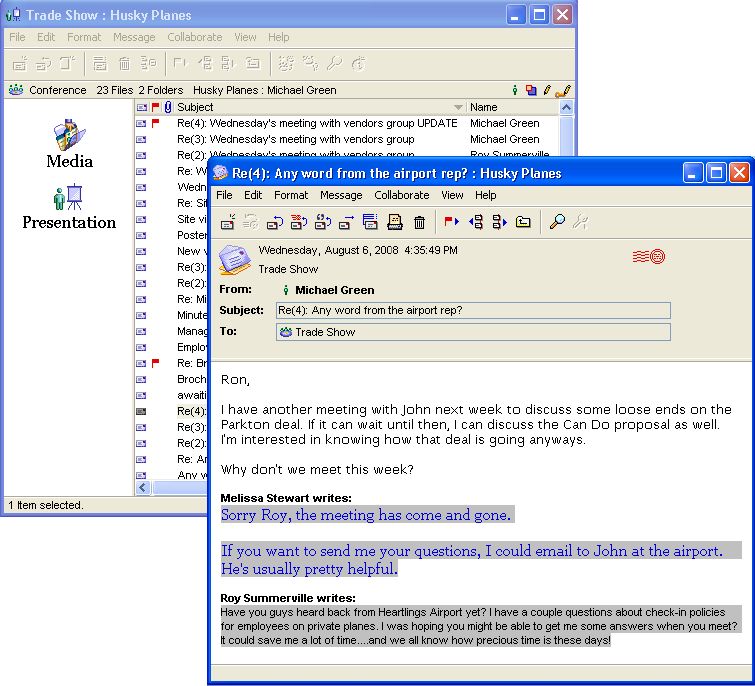Click the list's horizontal scrollbar left arrow
755x686 pixels.
point(143,488)
